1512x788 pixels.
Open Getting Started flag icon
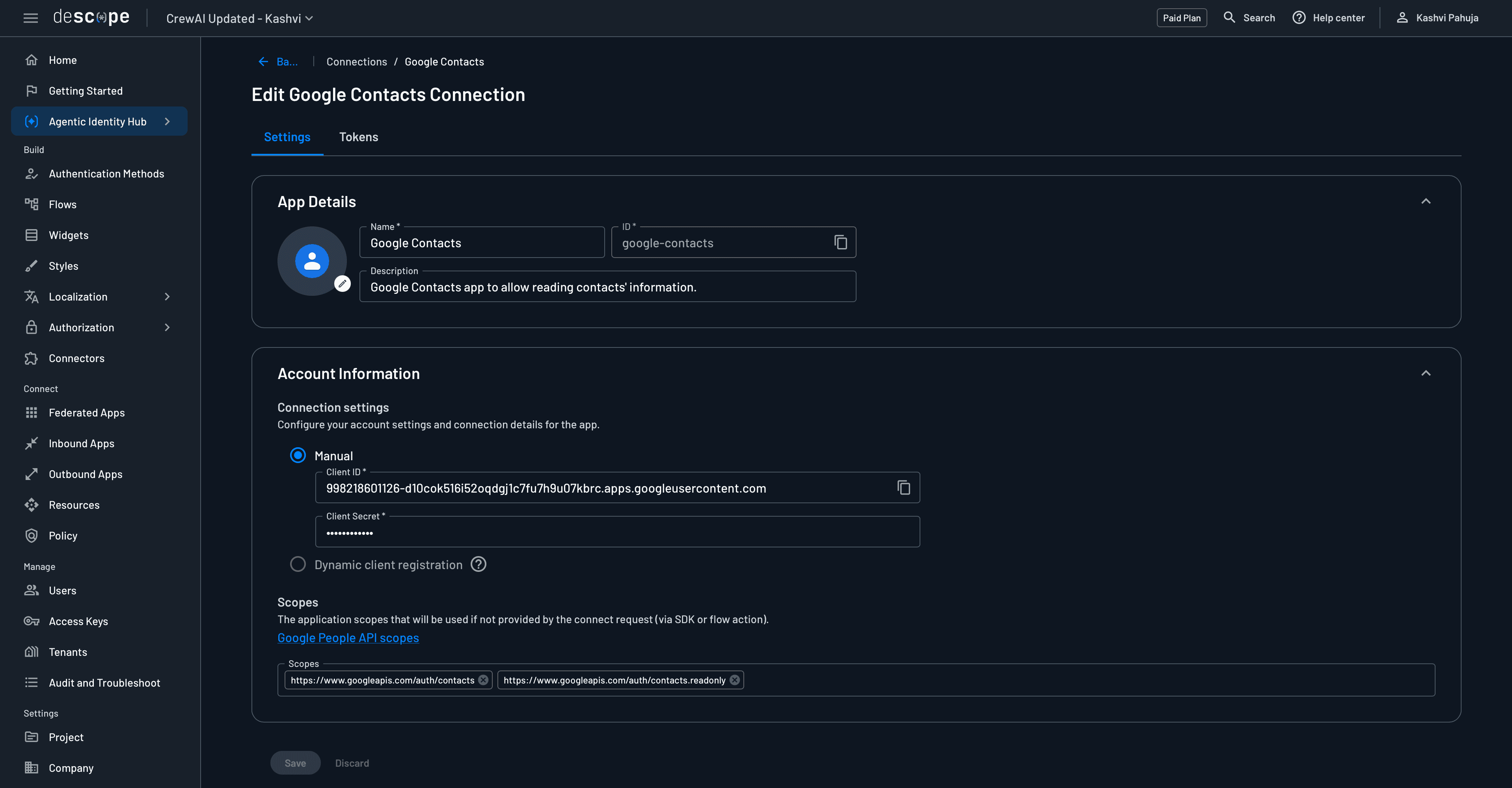[32, 91]
